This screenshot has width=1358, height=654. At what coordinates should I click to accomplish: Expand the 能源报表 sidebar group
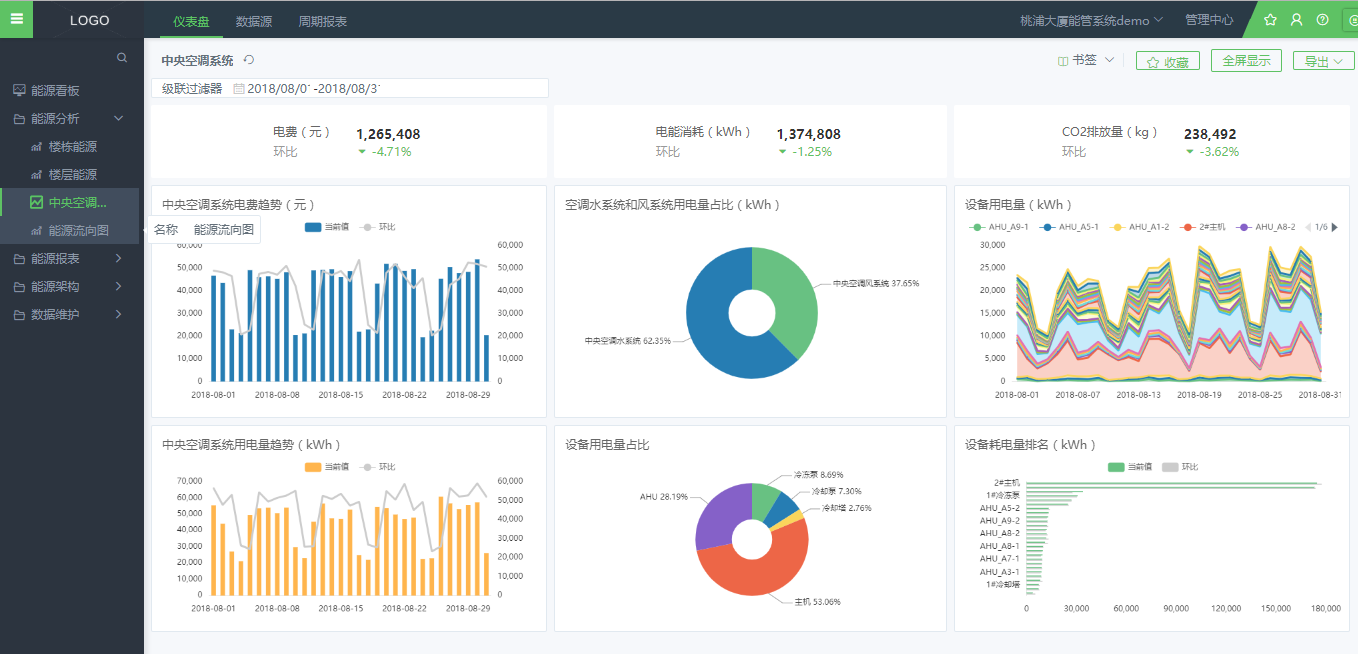click(118, 259)
